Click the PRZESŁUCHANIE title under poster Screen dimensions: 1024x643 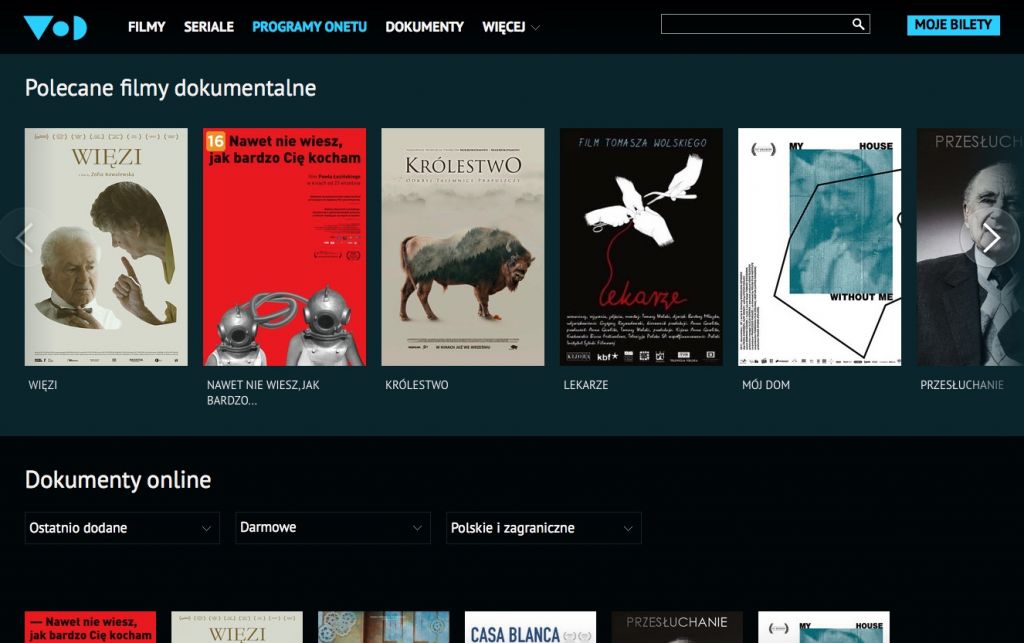point(962,385)
